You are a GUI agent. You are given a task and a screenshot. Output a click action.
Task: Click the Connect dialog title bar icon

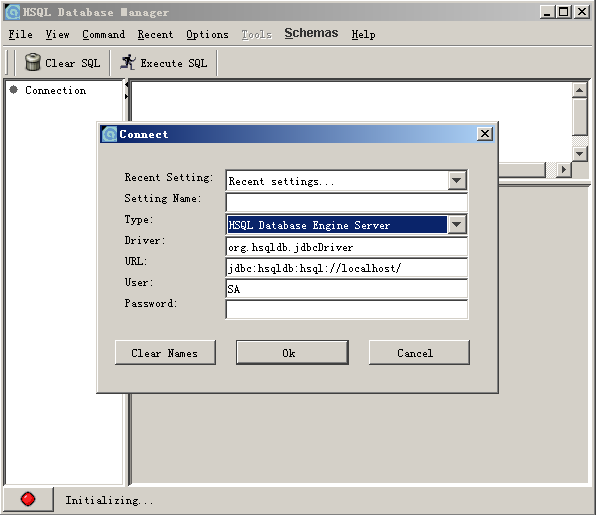tap(109, 134)
